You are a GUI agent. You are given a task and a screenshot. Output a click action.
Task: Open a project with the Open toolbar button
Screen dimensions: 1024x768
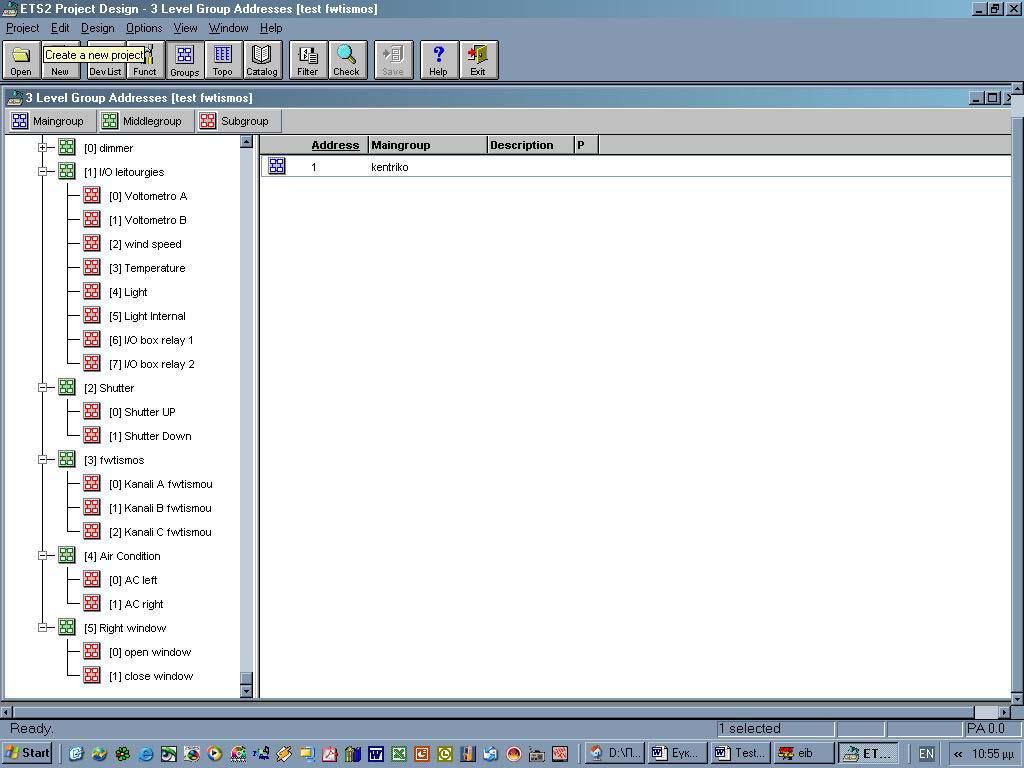[x=21, y=60]
